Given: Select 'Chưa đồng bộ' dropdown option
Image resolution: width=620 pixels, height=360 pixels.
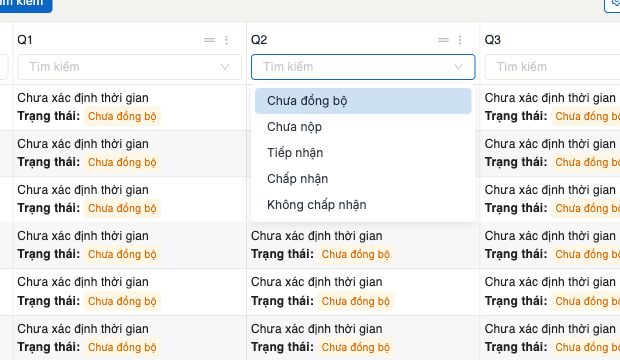Looking at the screenshot, I should coord(363,101).
